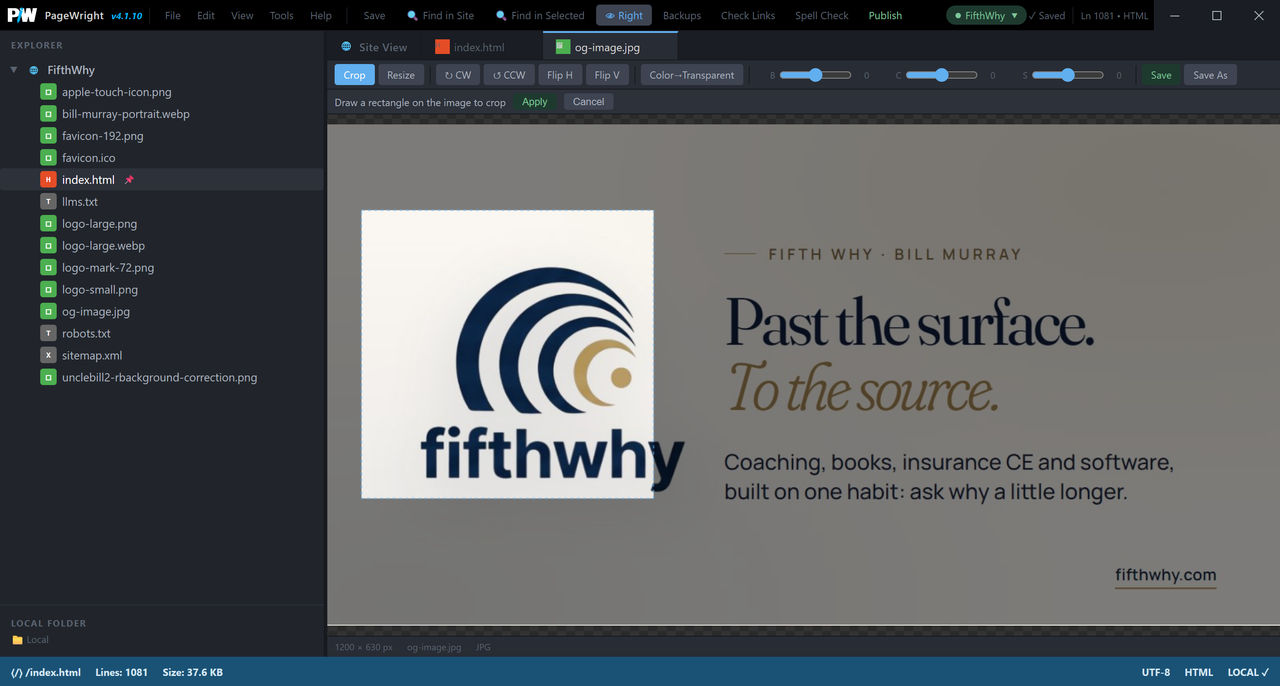Click the image icon beside bill-murray-portrait.webp

[48, 114]
